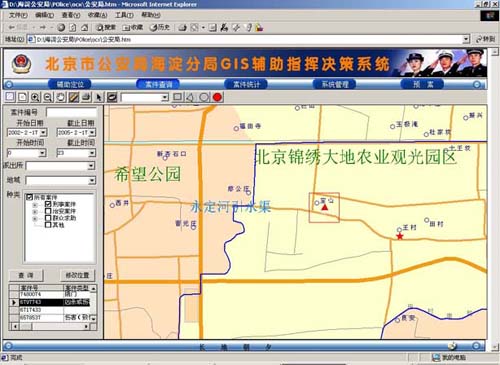
Task: Click the 修改位置 button
Action: [77, 275]
